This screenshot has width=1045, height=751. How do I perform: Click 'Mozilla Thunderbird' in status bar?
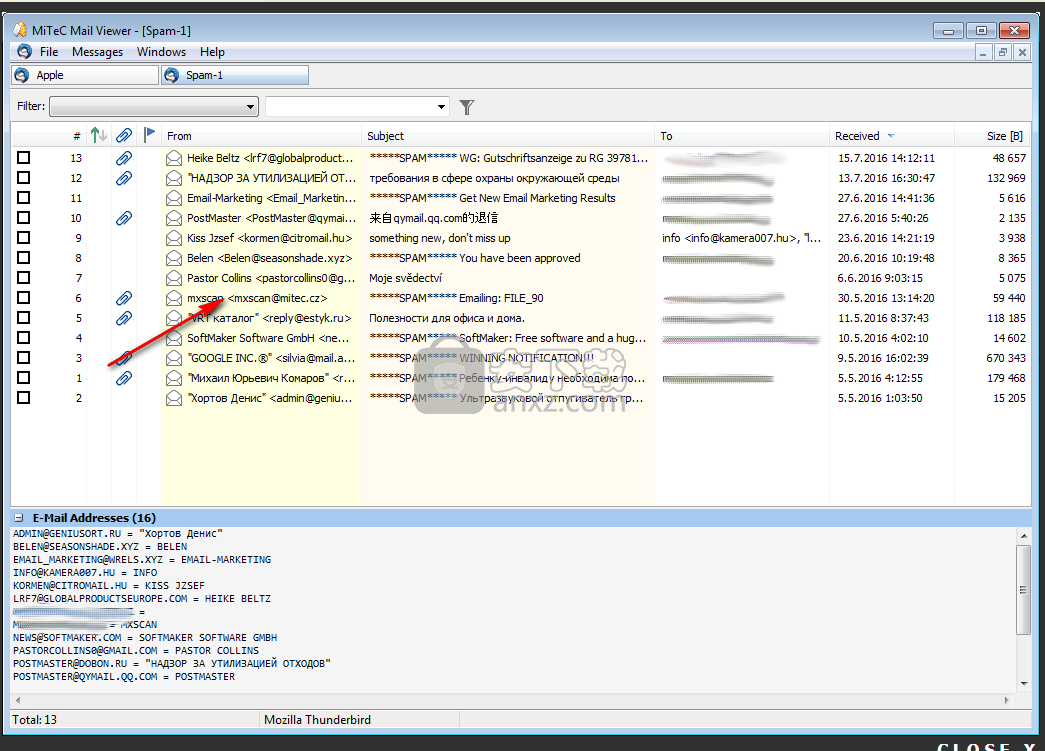(x=317, y=720)
